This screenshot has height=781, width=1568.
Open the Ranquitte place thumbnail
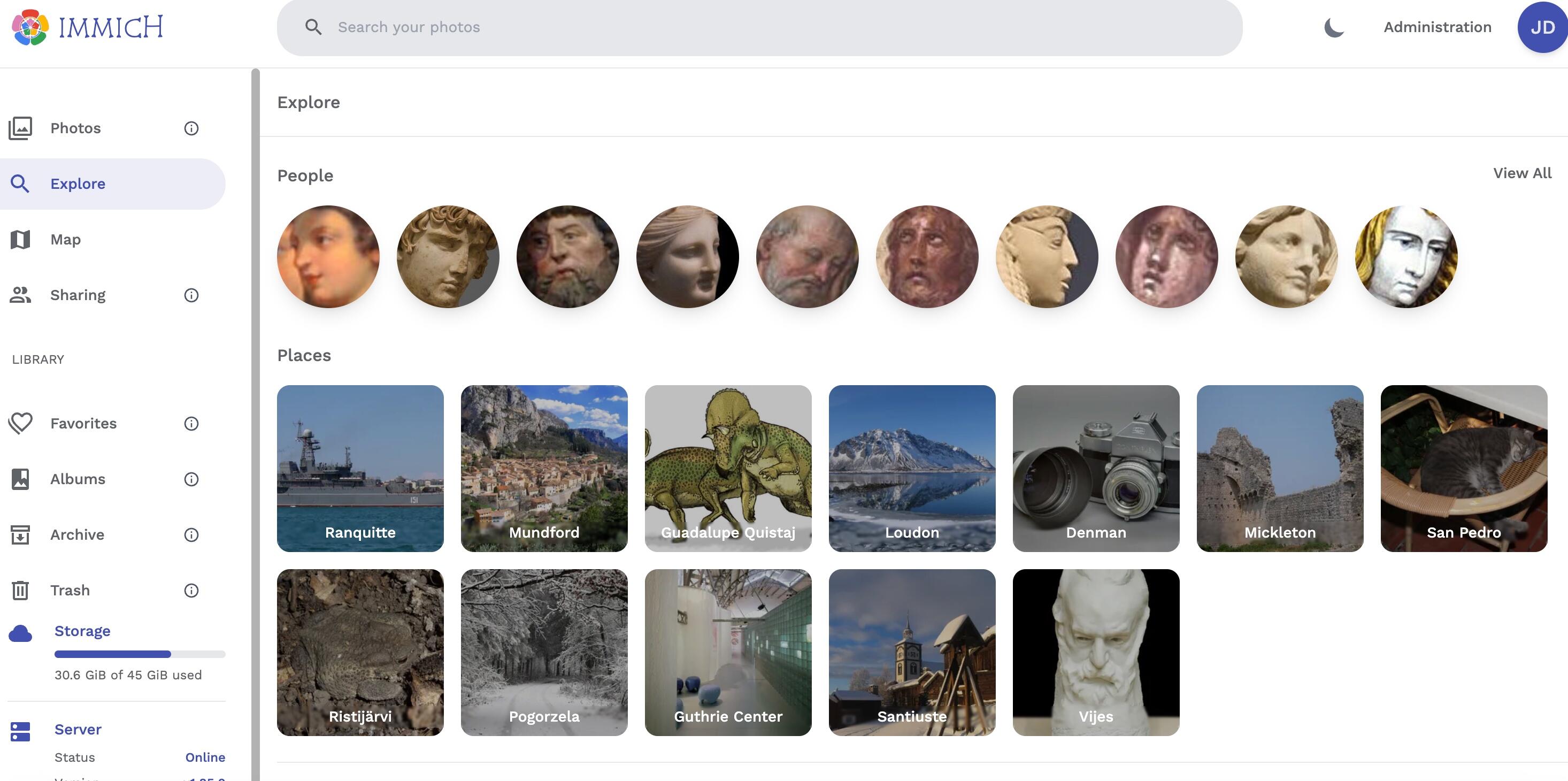tap(360, 468)
